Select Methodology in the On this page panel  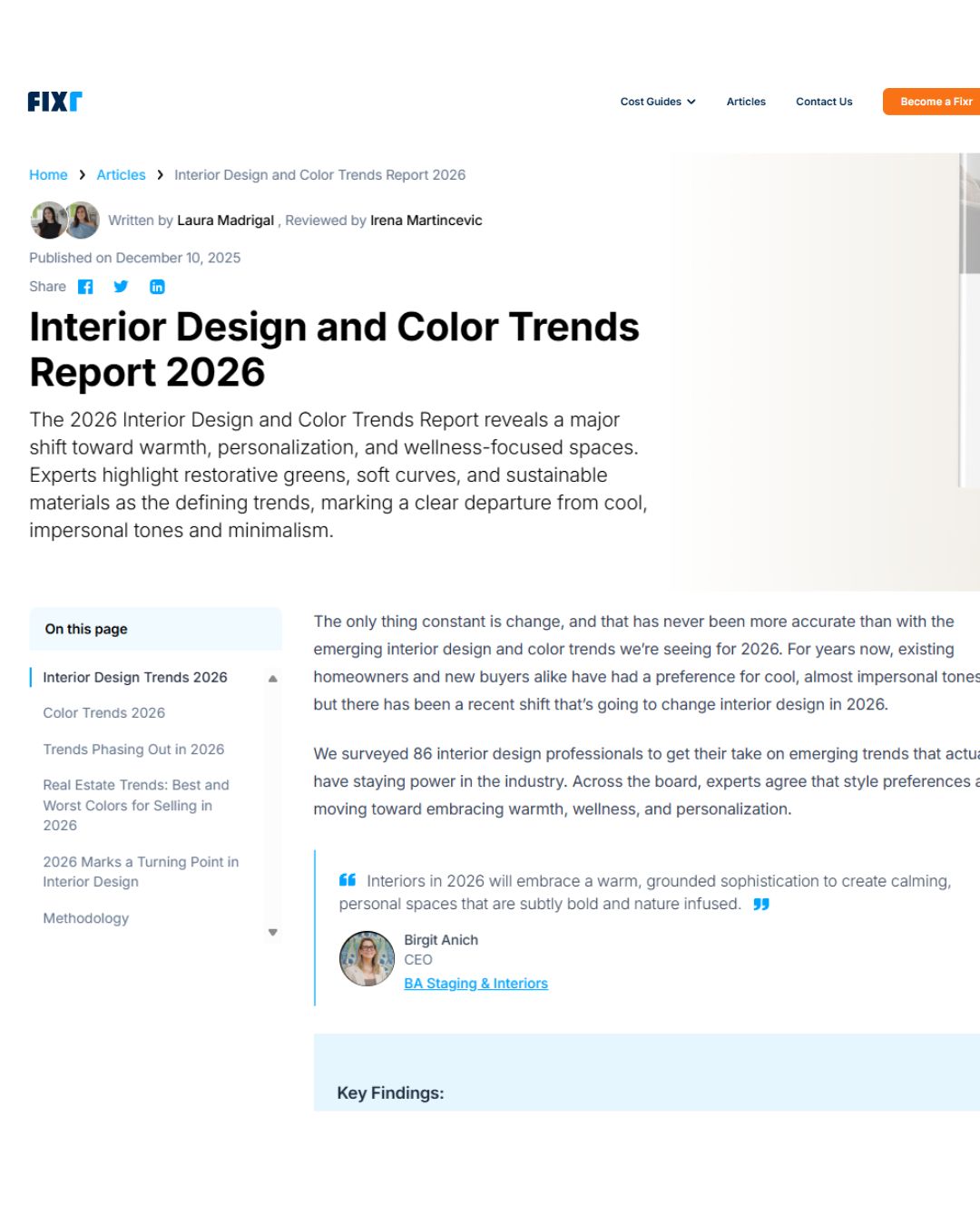tap(85, 918)
